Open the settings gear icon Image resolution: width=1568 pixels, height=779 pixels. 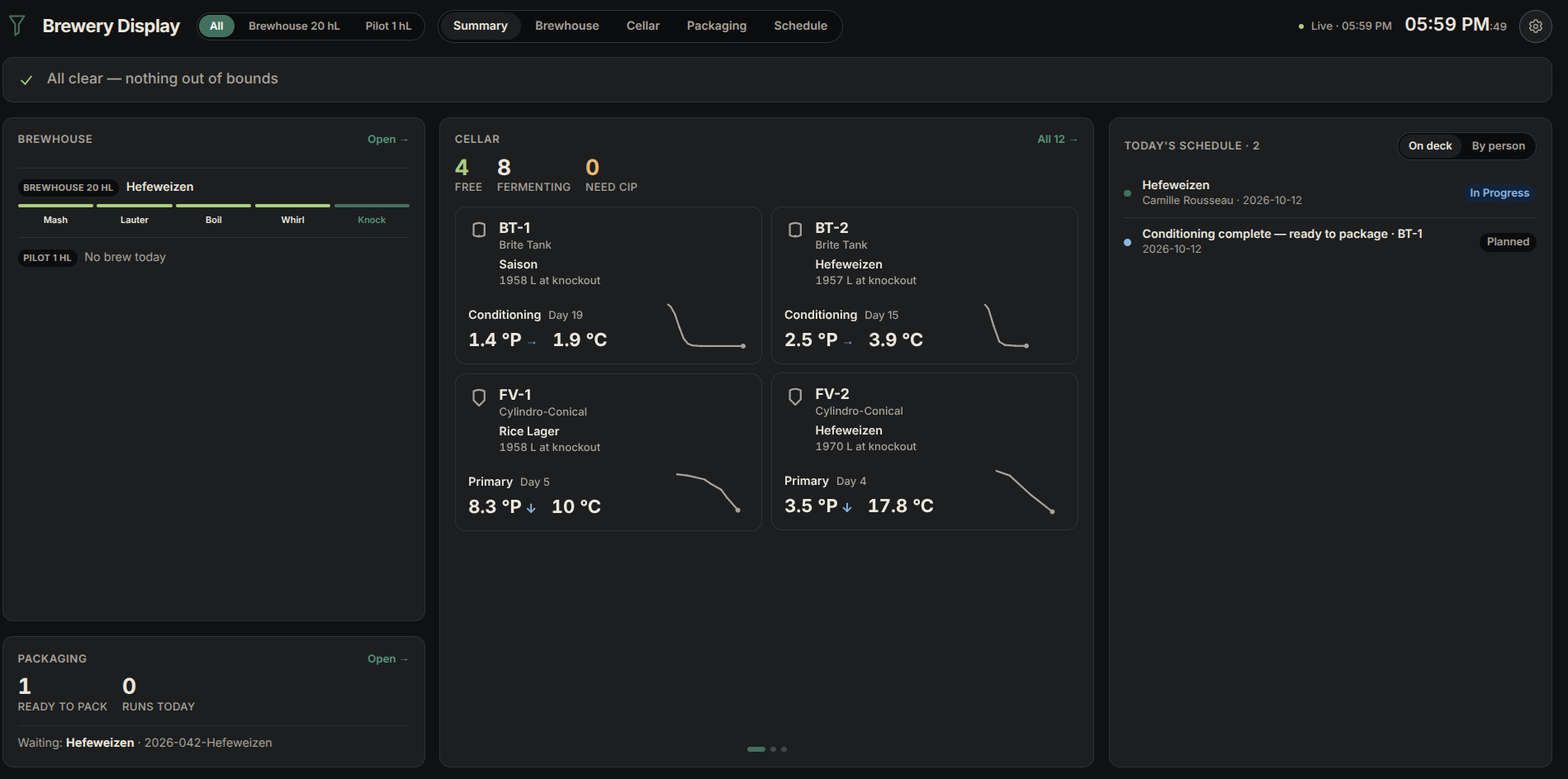pyautogui.click(x=1535, y=26)
